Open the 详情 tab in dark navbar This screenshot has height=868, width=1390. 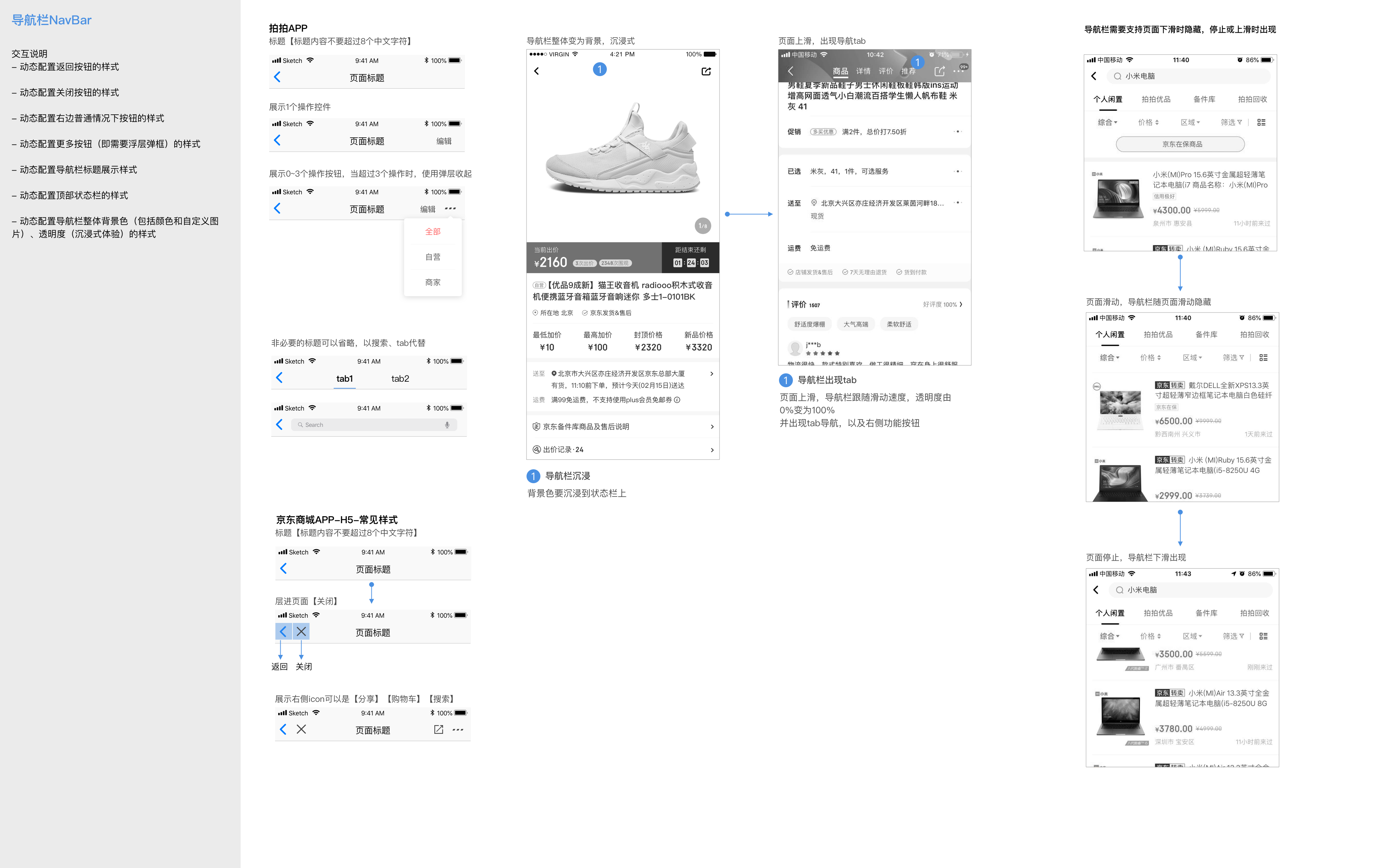[x=863, y=71]
